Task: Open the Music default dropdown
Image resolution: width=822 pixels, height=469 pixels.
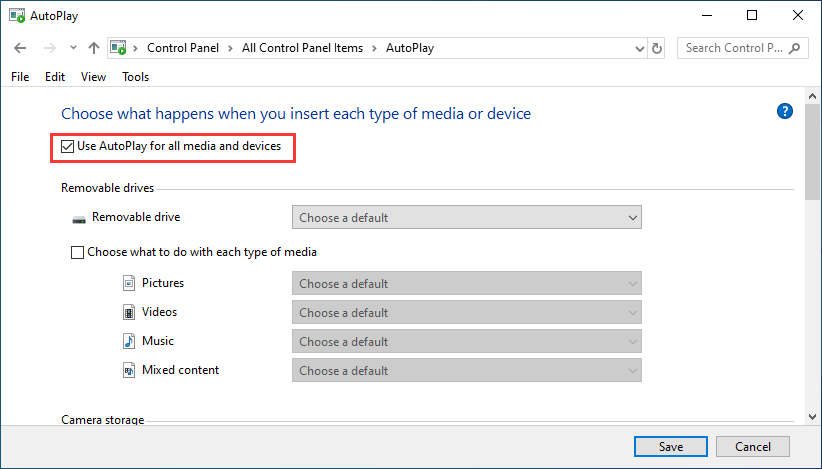Action: point(467,342)
